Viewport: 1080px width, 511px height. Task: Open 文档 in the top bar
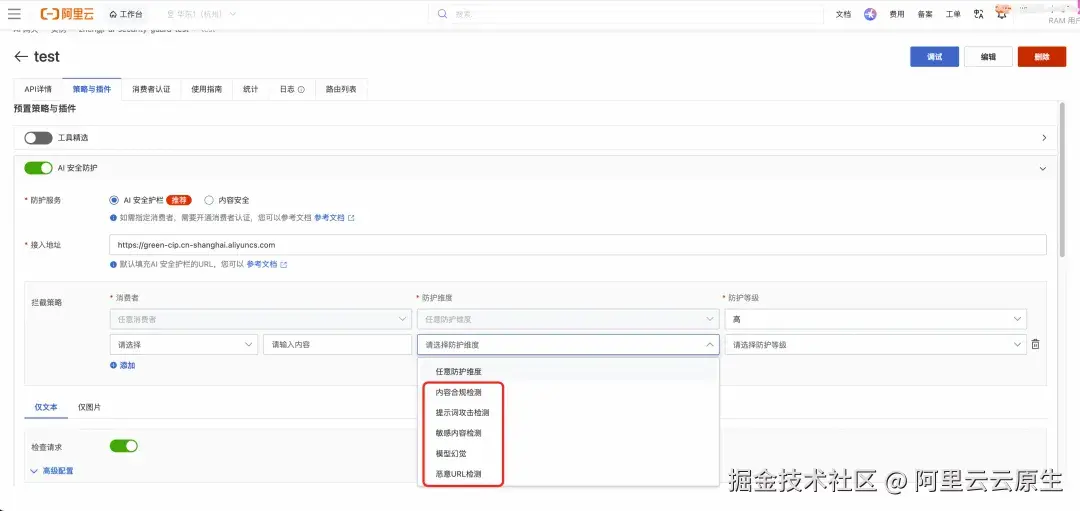coord(843,14)
